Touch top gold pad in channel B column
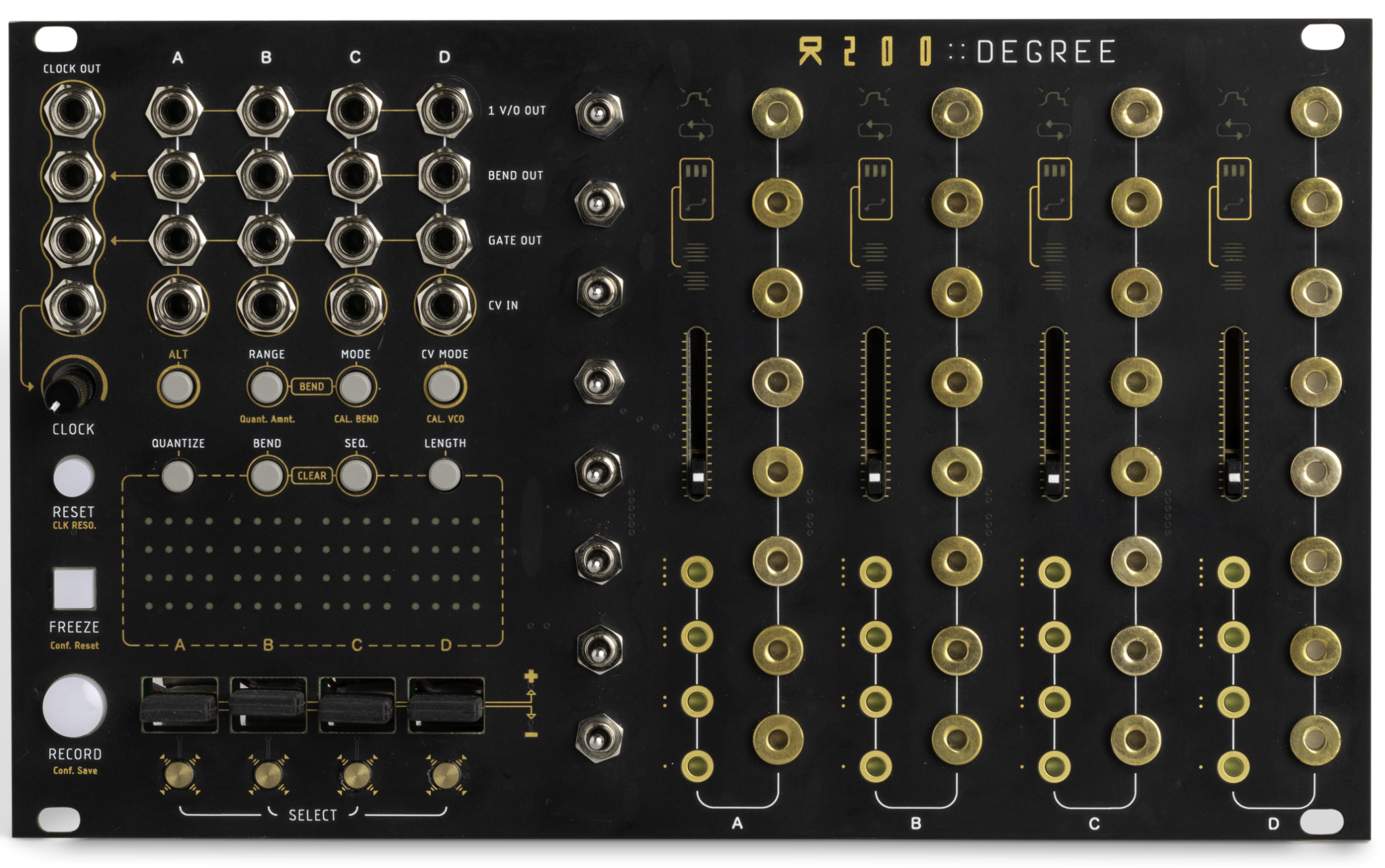This screenshot has width=1385, height=868. pyautogui.click(x=956, y=112)
